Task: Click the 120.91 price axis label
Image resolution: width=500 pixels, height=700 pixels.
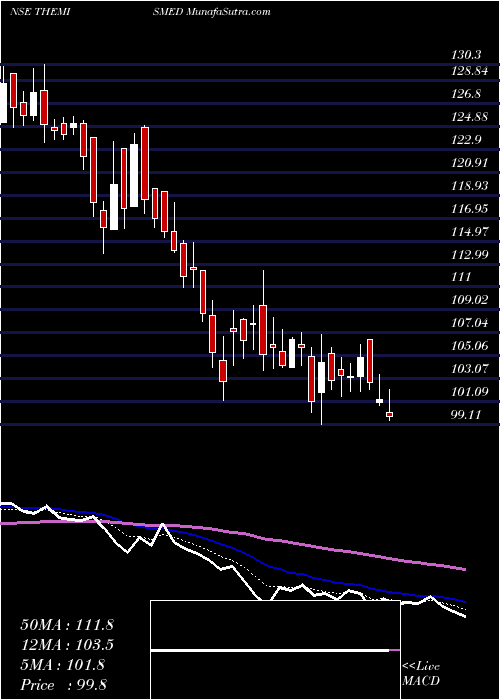Action: [470, 162]
